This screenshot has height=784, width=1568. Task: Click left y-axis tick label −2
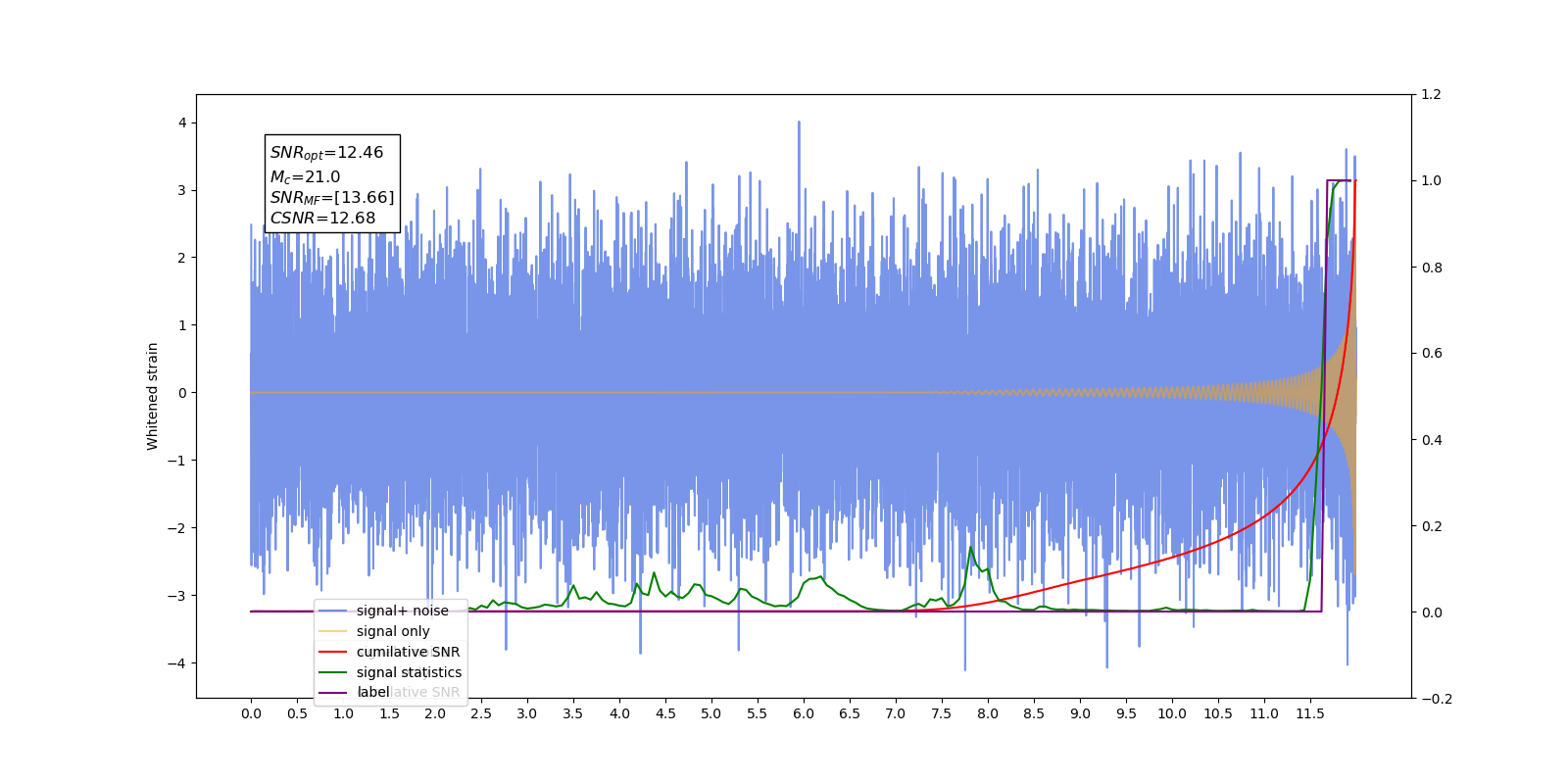[x=176, y=528]
